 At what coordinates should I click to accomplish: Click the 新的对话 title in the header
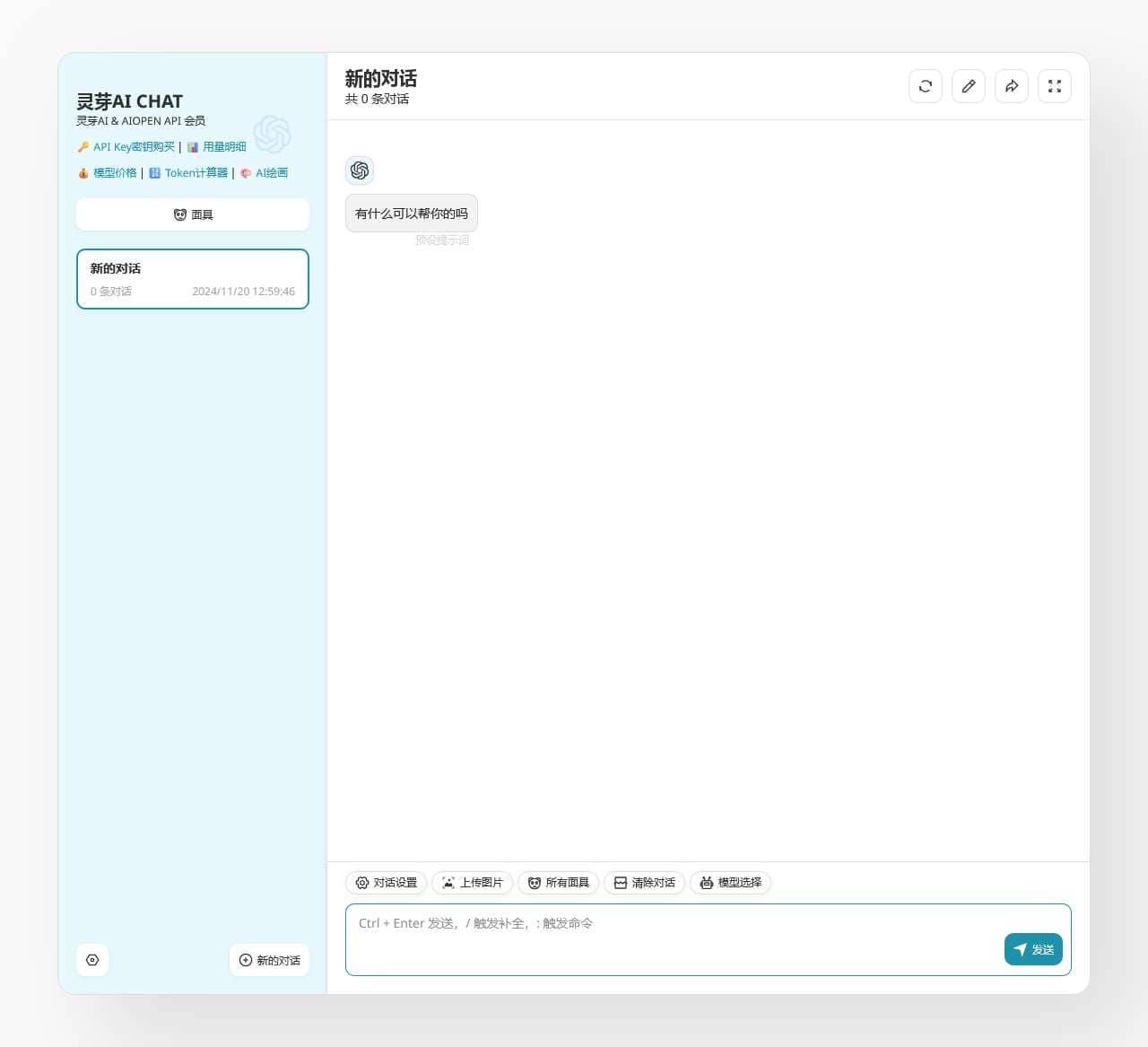click(381, 79)
